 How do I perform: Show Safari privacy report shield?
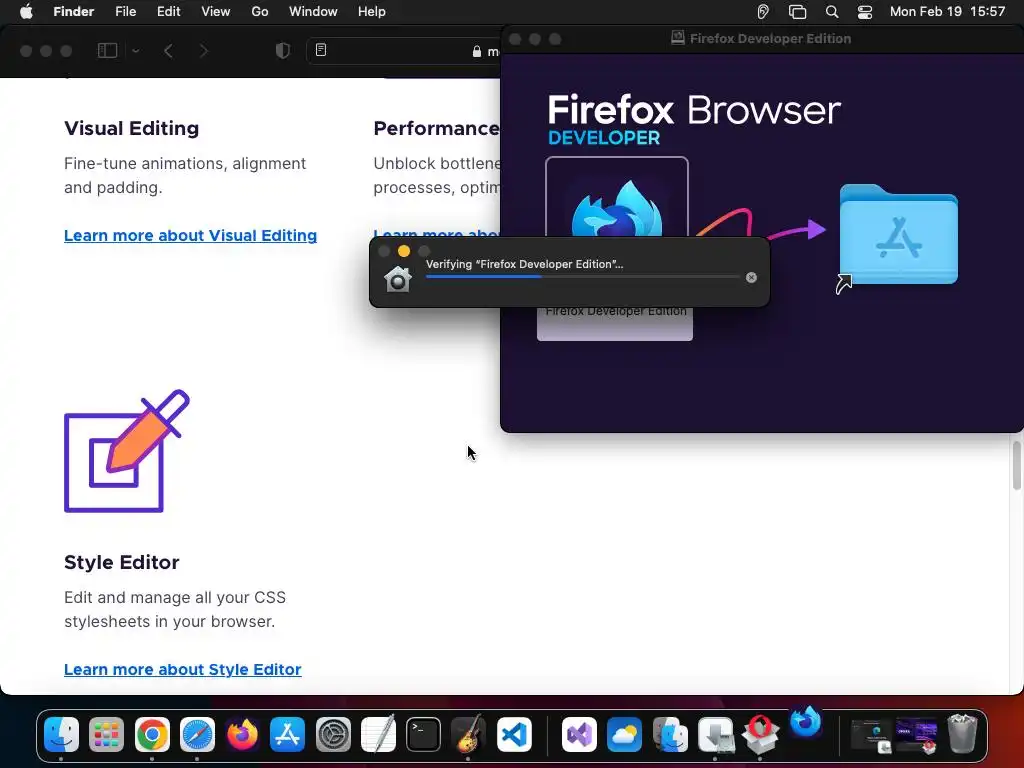(x=283, y=50)
